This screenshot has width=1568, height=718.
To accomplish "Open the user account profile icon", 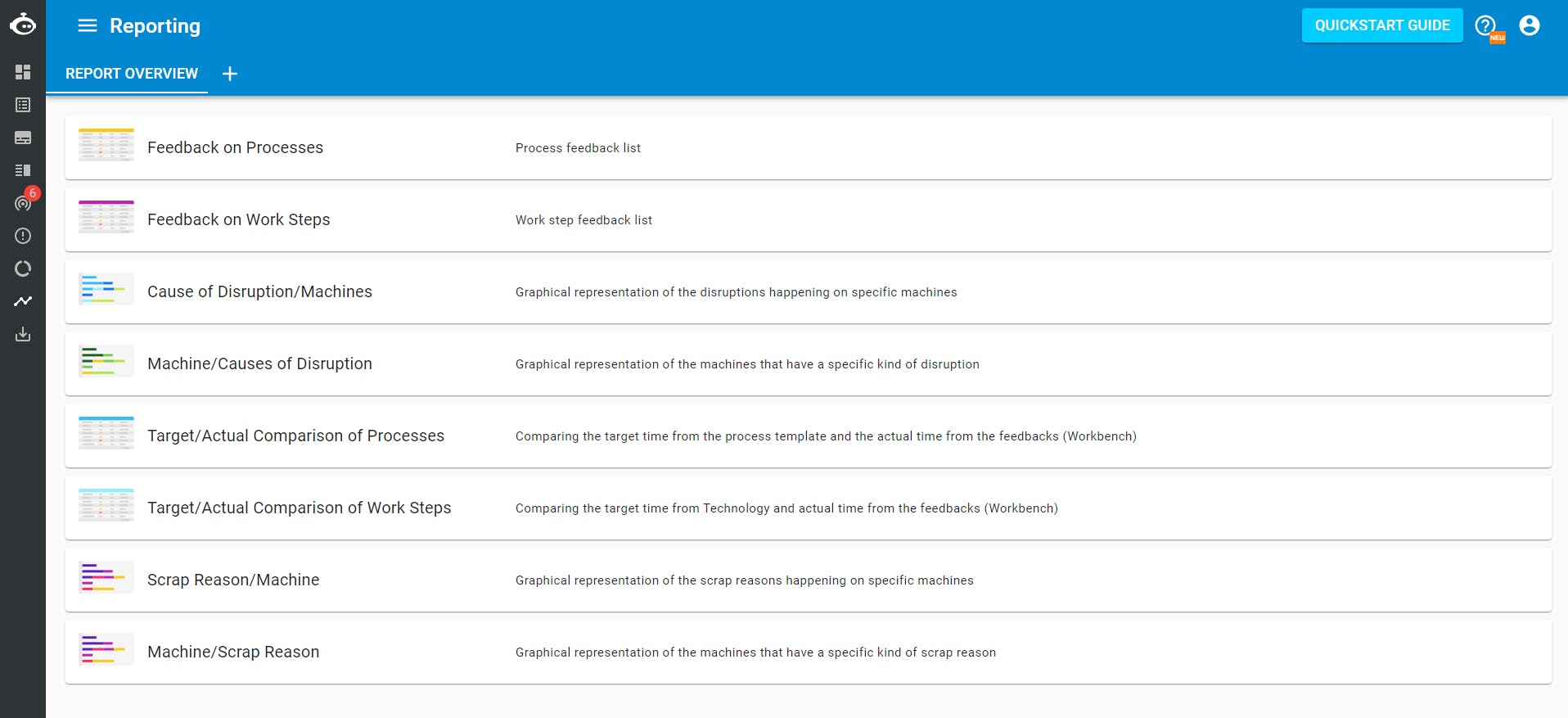I will (1529, 25).
